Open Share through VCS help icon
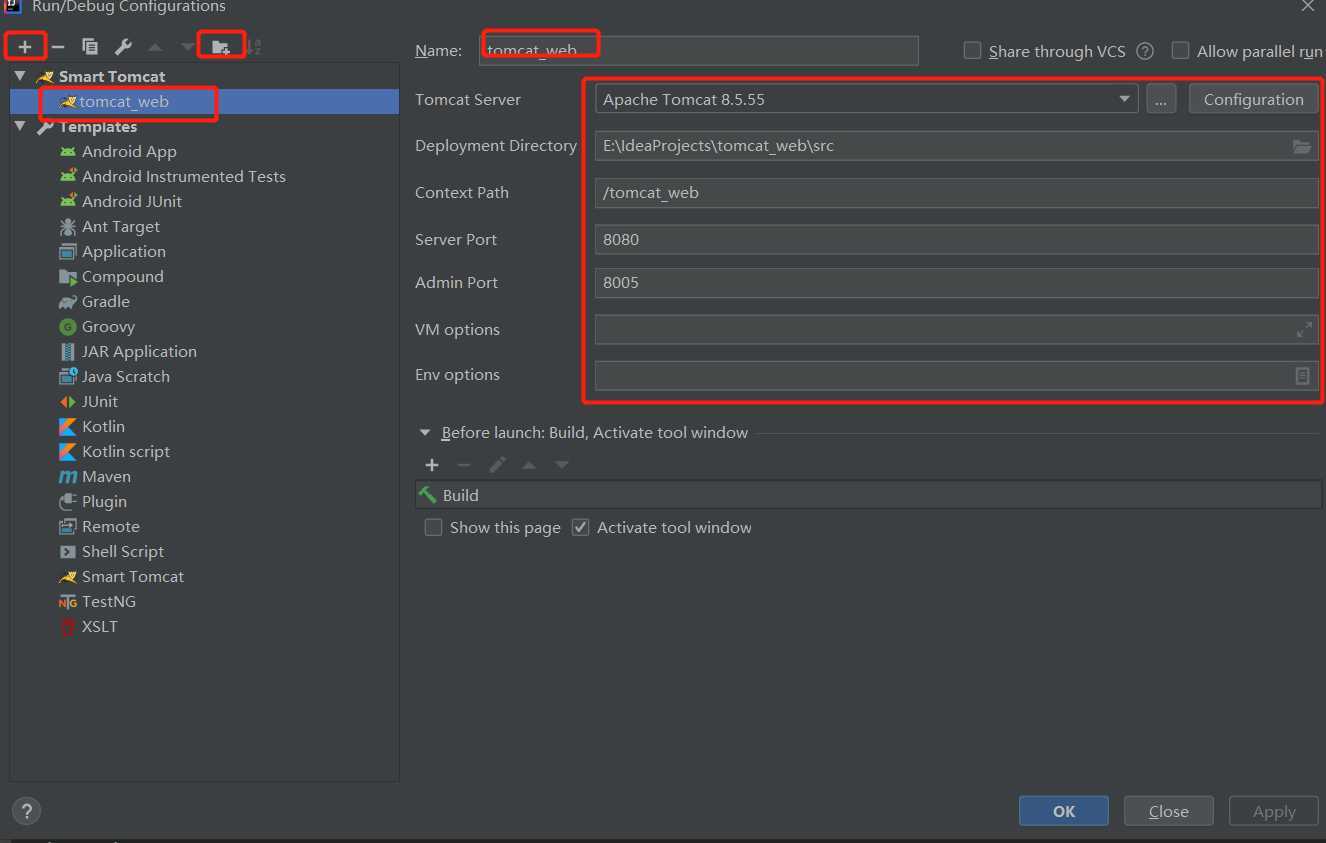Screen dimensions: 1326x843 click(x=1145, y=51)
